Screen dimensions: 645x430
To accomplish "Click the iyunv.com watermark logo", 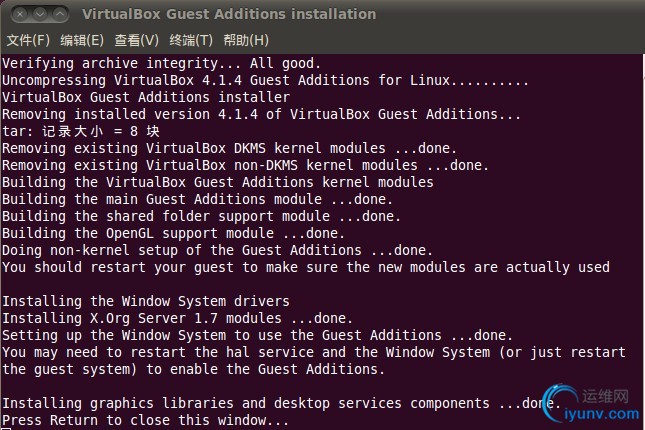I will 596,402.
